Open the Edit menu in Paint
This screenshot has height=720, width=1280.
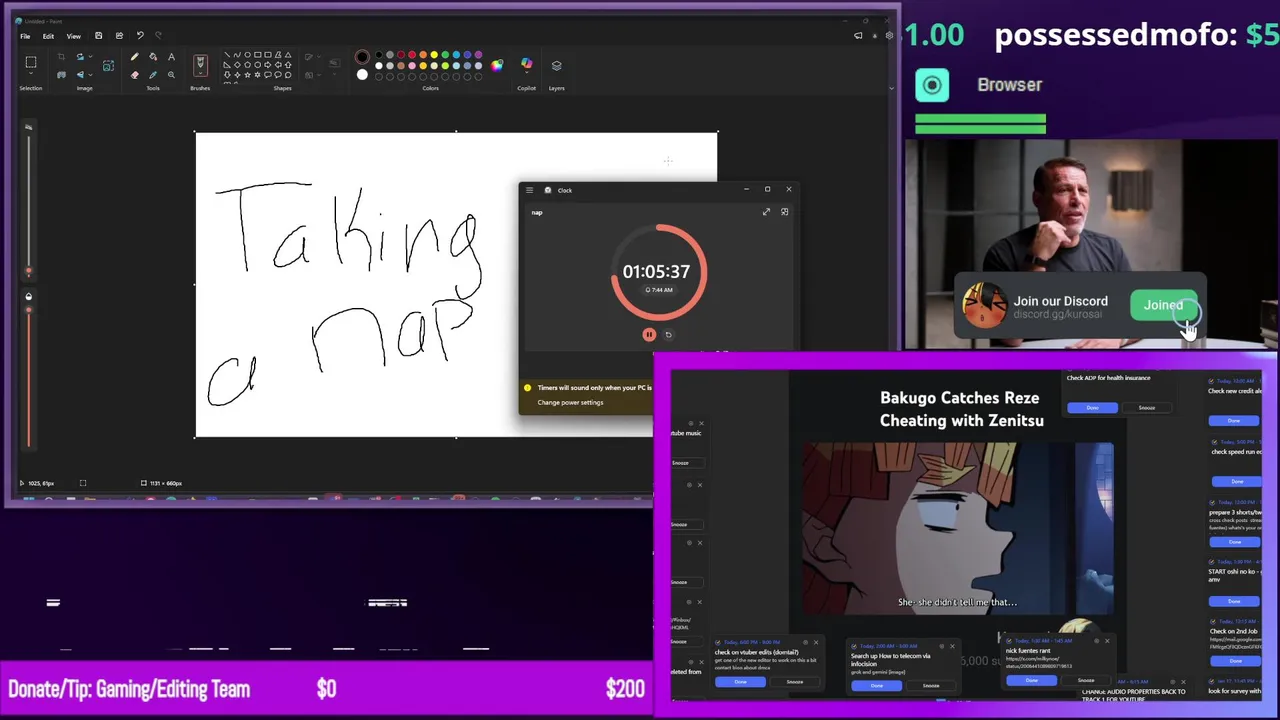(x=48, y=36)
